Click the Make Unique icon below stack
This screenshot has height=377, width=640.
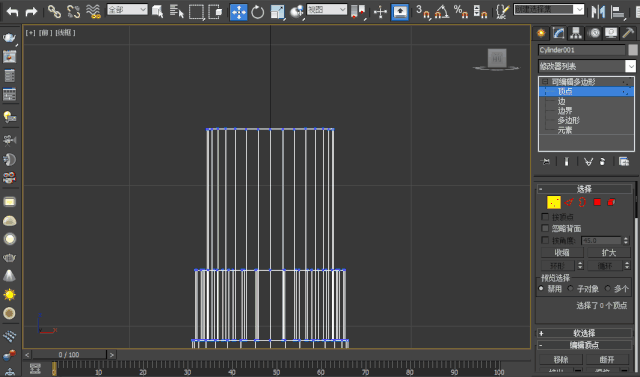[588, 162]
